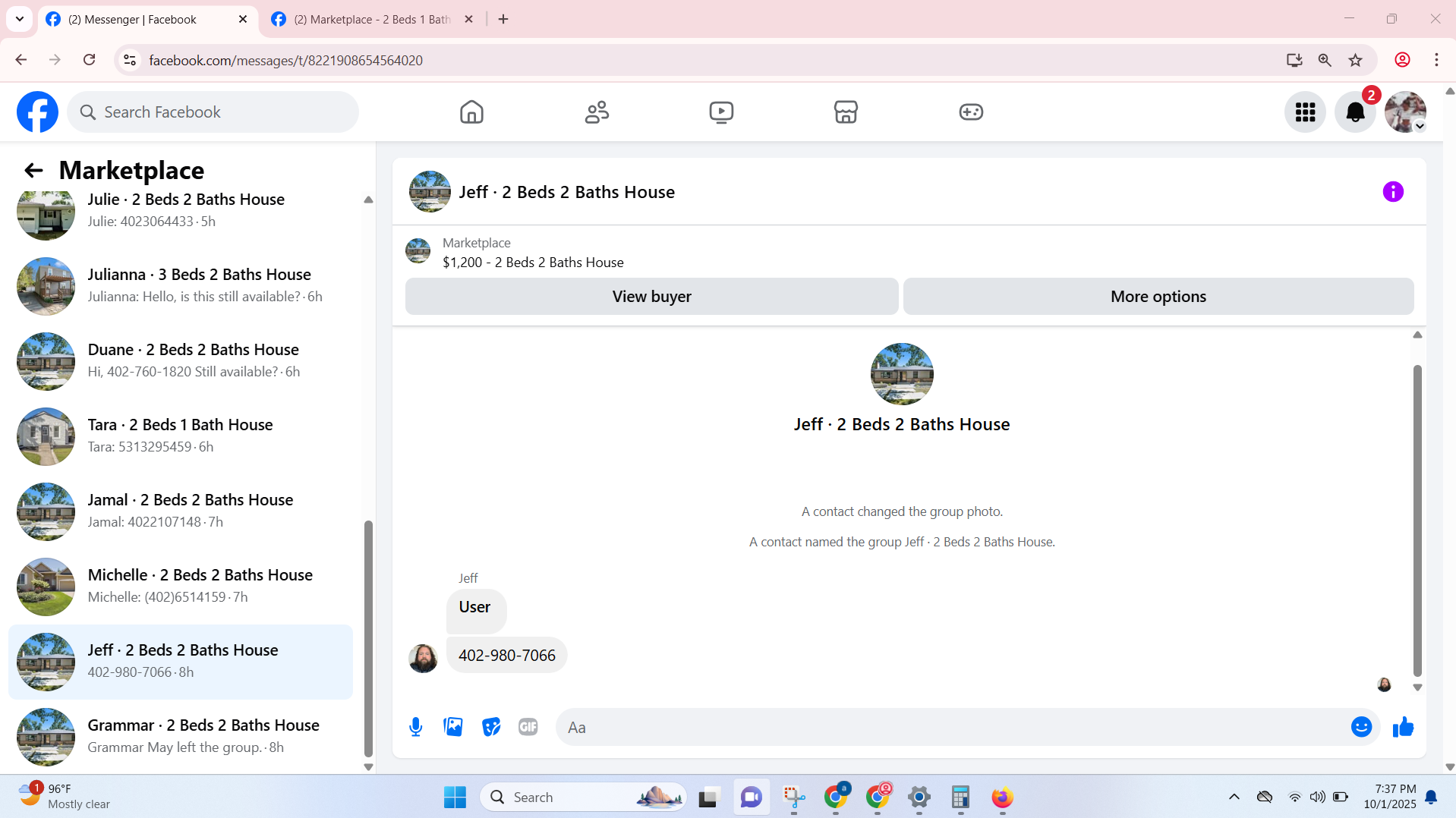Open the tab search dropdown arrow
1456x818 pixels.
point(20,20)
